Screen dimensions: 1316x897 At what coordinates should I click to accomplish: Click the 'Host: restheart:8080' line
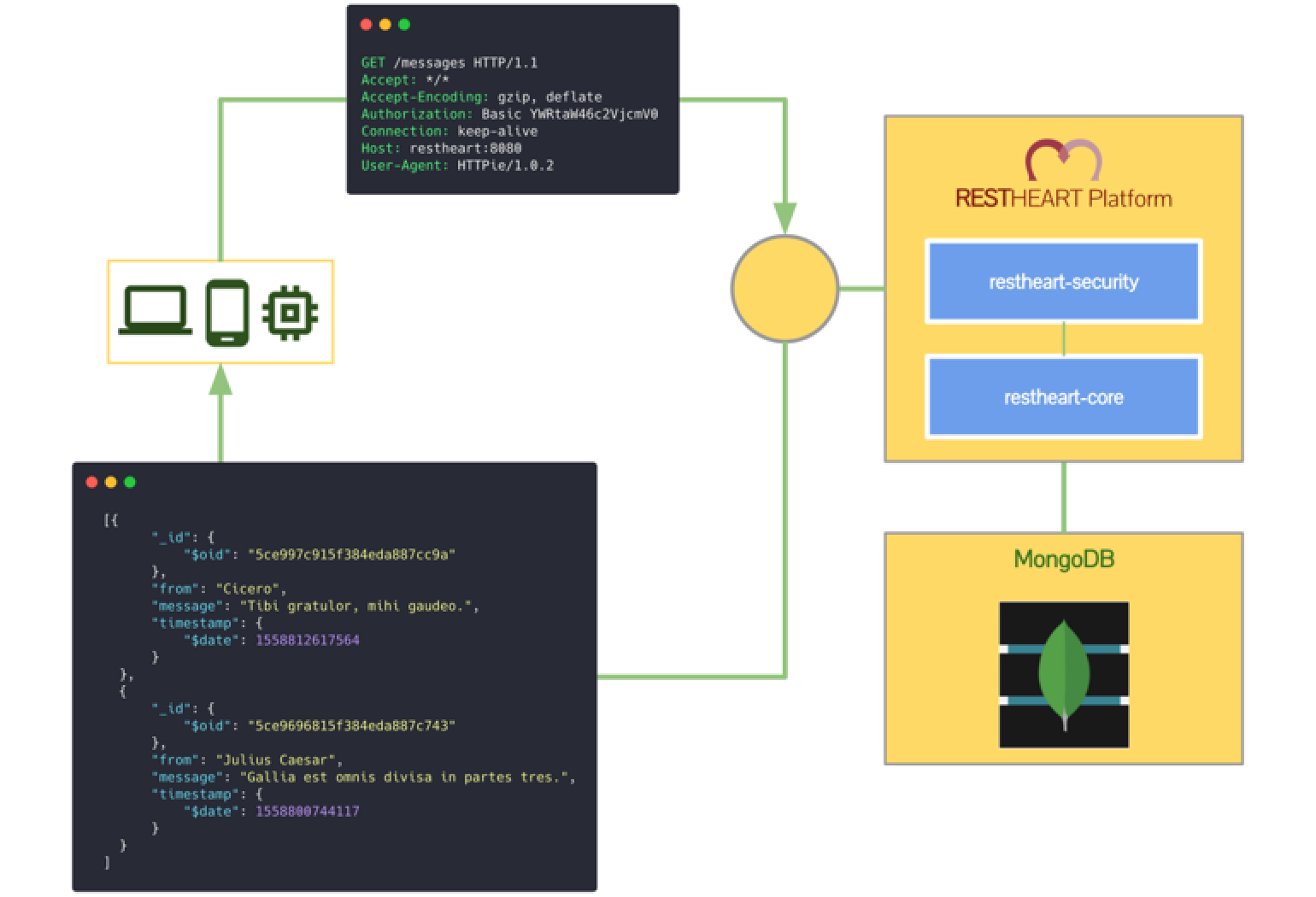pyautogui.click(x=441, y=148)
